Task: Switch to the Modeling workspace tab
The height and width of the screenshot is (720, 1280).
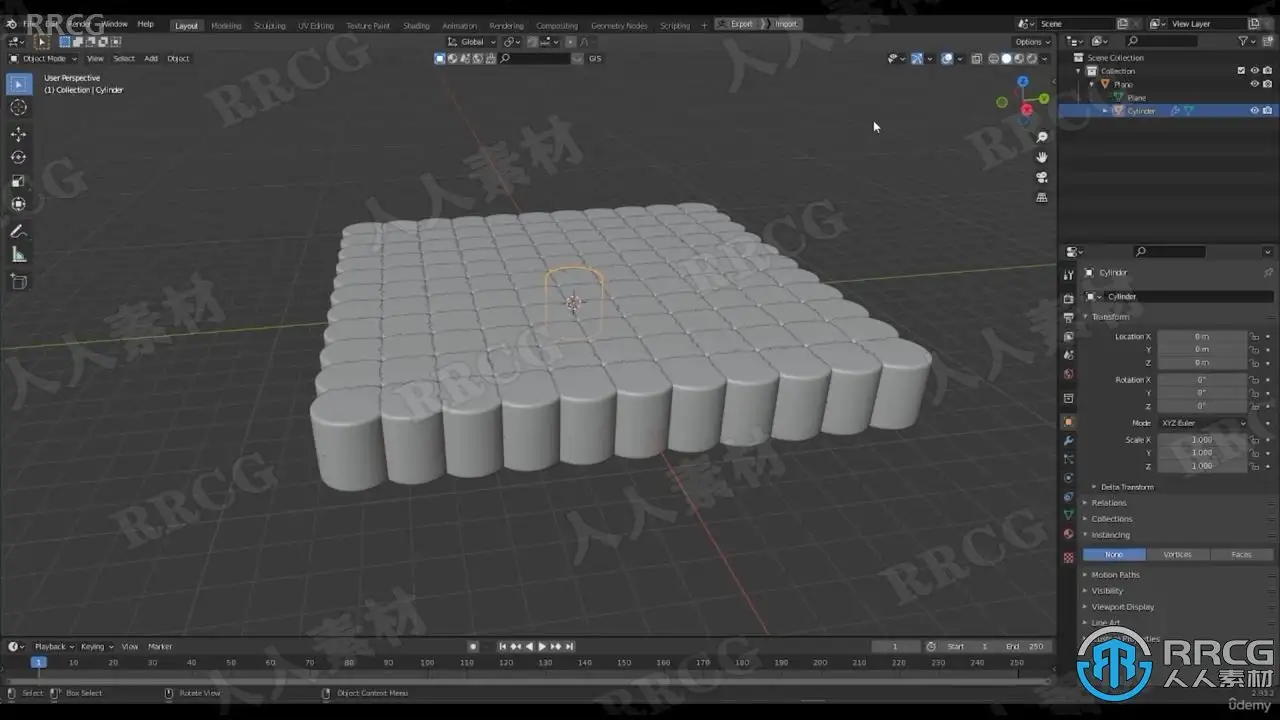Action: pos(226,25)
